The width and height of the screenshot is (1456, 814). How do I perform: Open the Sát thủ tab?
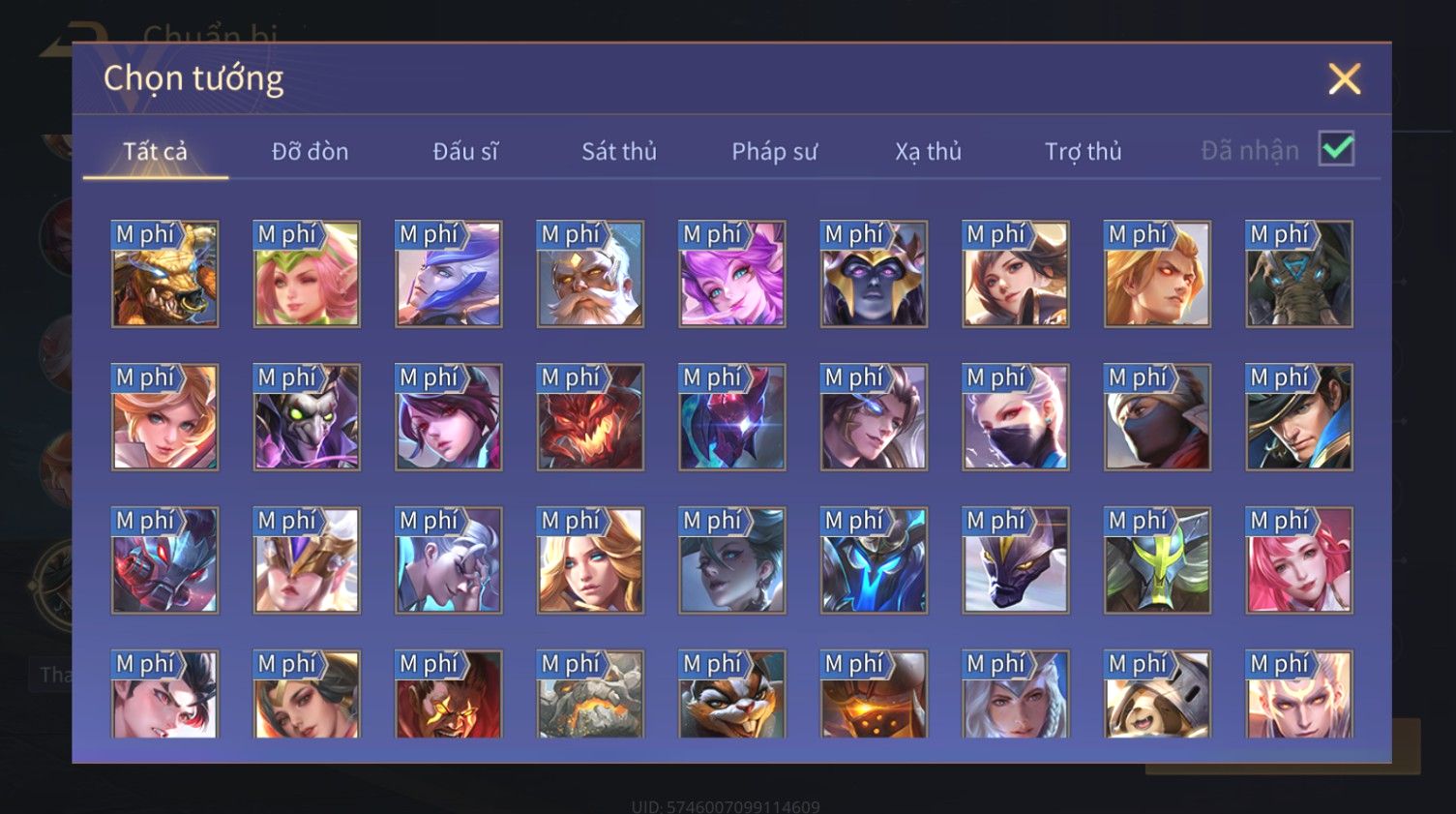click(619, 151)
